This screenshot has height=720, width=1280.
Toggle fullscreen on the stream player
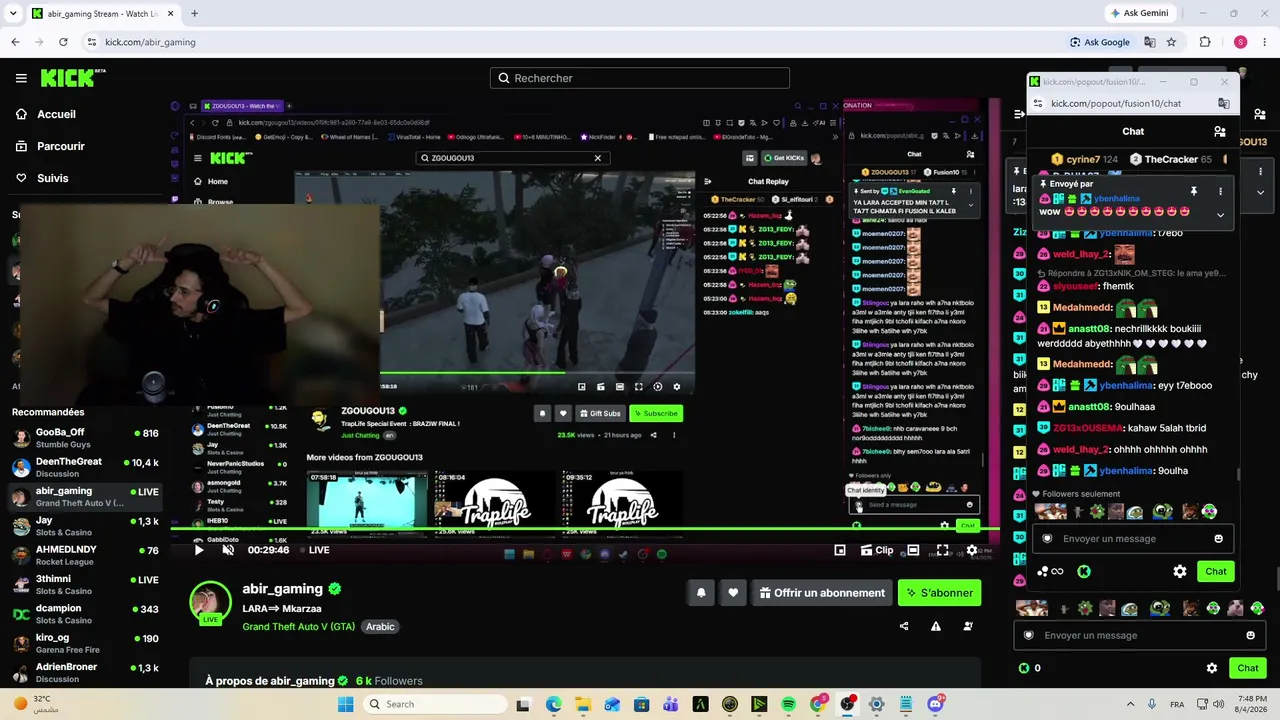(x=943, y=550)
